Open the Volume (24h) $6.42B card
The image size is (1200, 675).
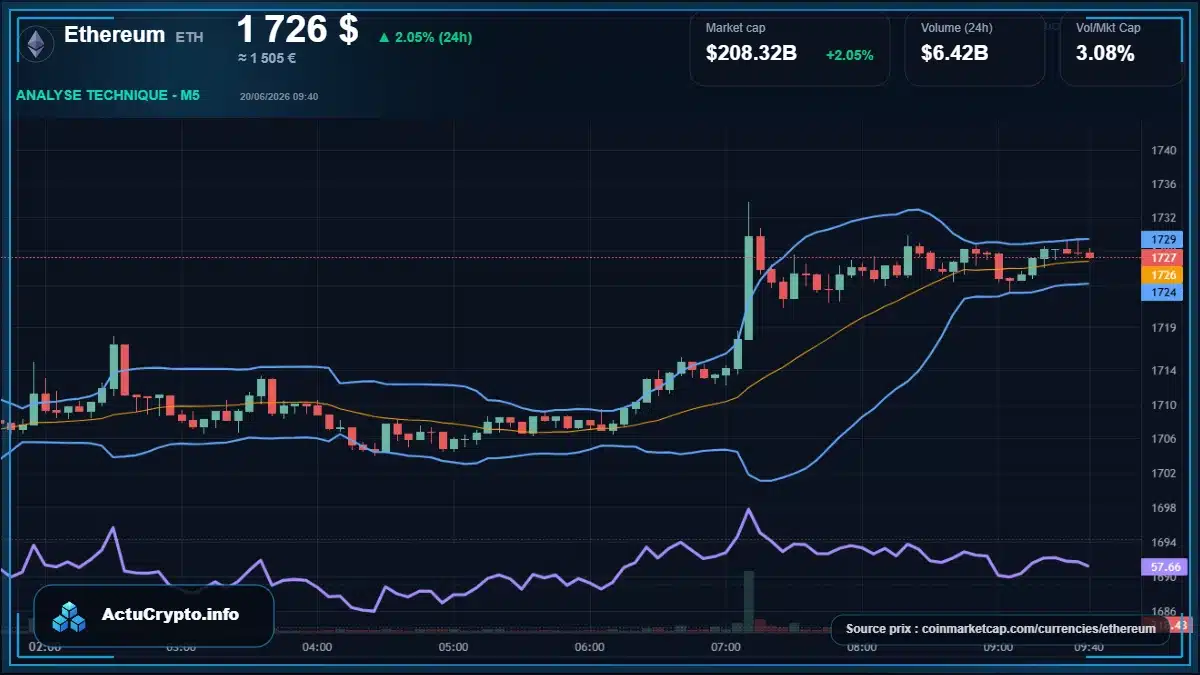point(975,48)
